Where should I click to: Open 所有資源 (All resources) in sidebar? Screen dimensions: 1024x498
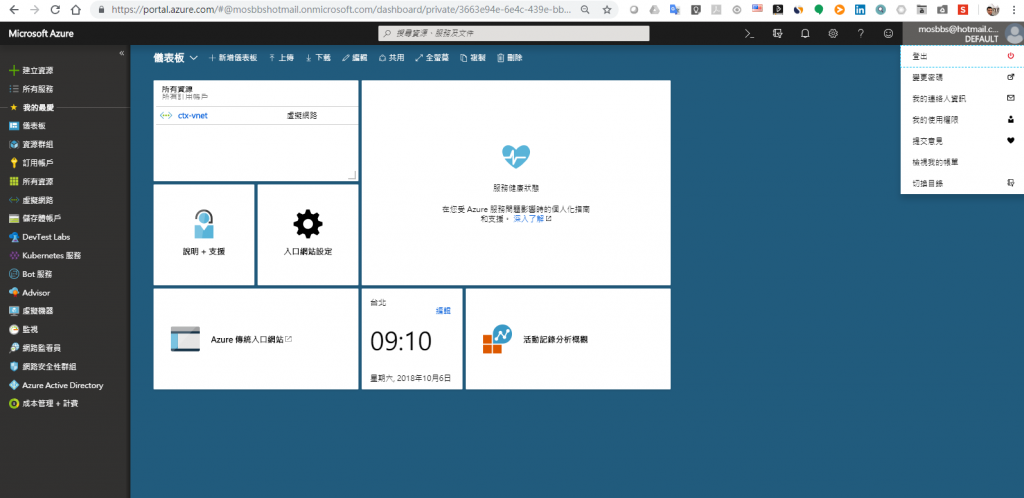(37, 181)
